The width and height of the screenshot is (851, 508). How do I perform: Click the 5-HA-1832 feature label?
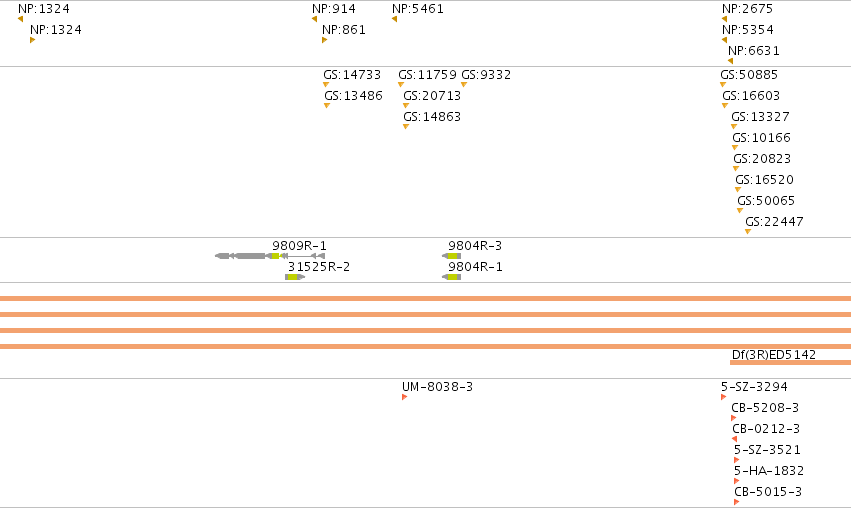tap(769, 471)
